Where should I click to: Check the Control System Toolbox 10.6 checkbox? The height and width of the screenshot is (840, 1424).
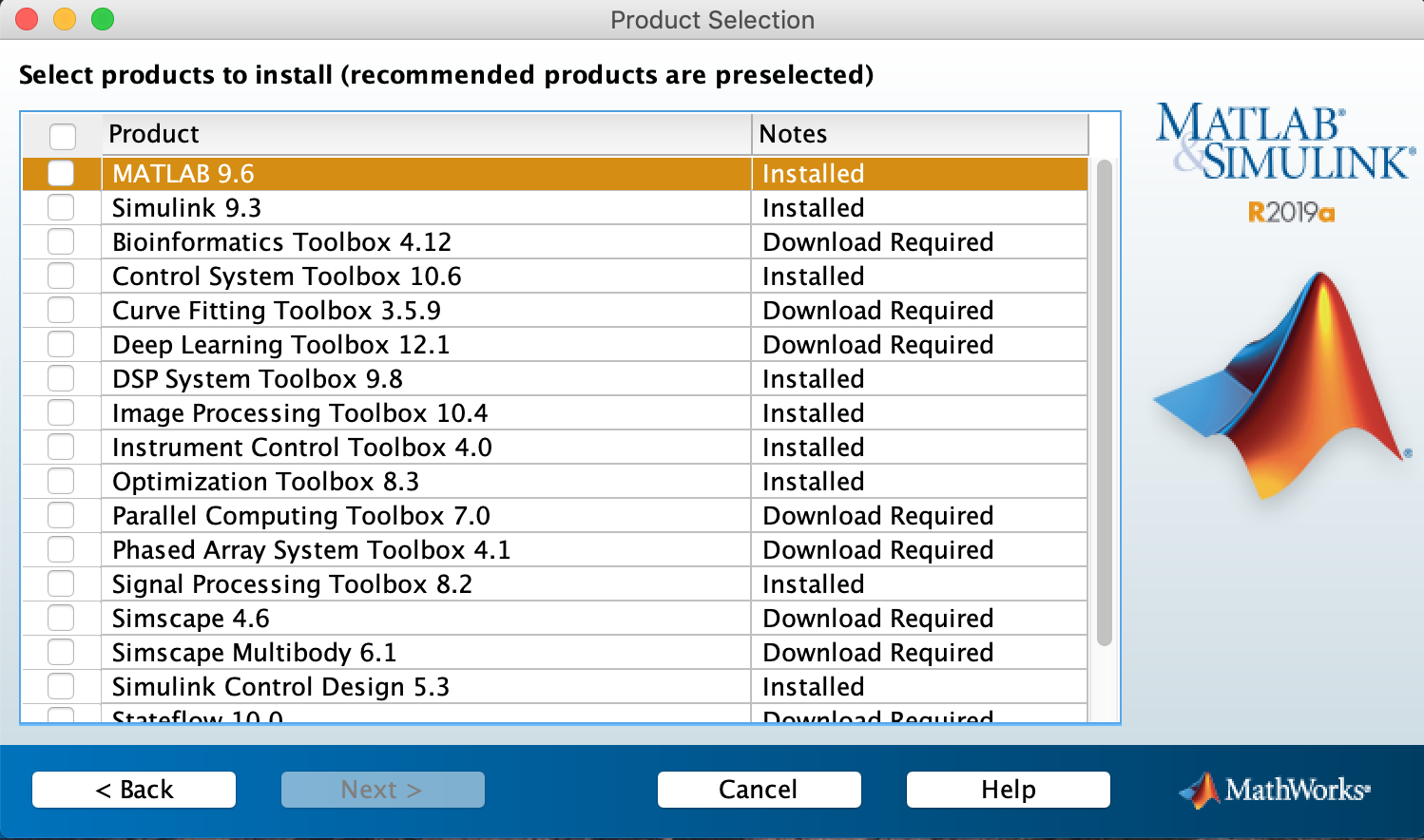pyautogui.click(x=61, y=276)
